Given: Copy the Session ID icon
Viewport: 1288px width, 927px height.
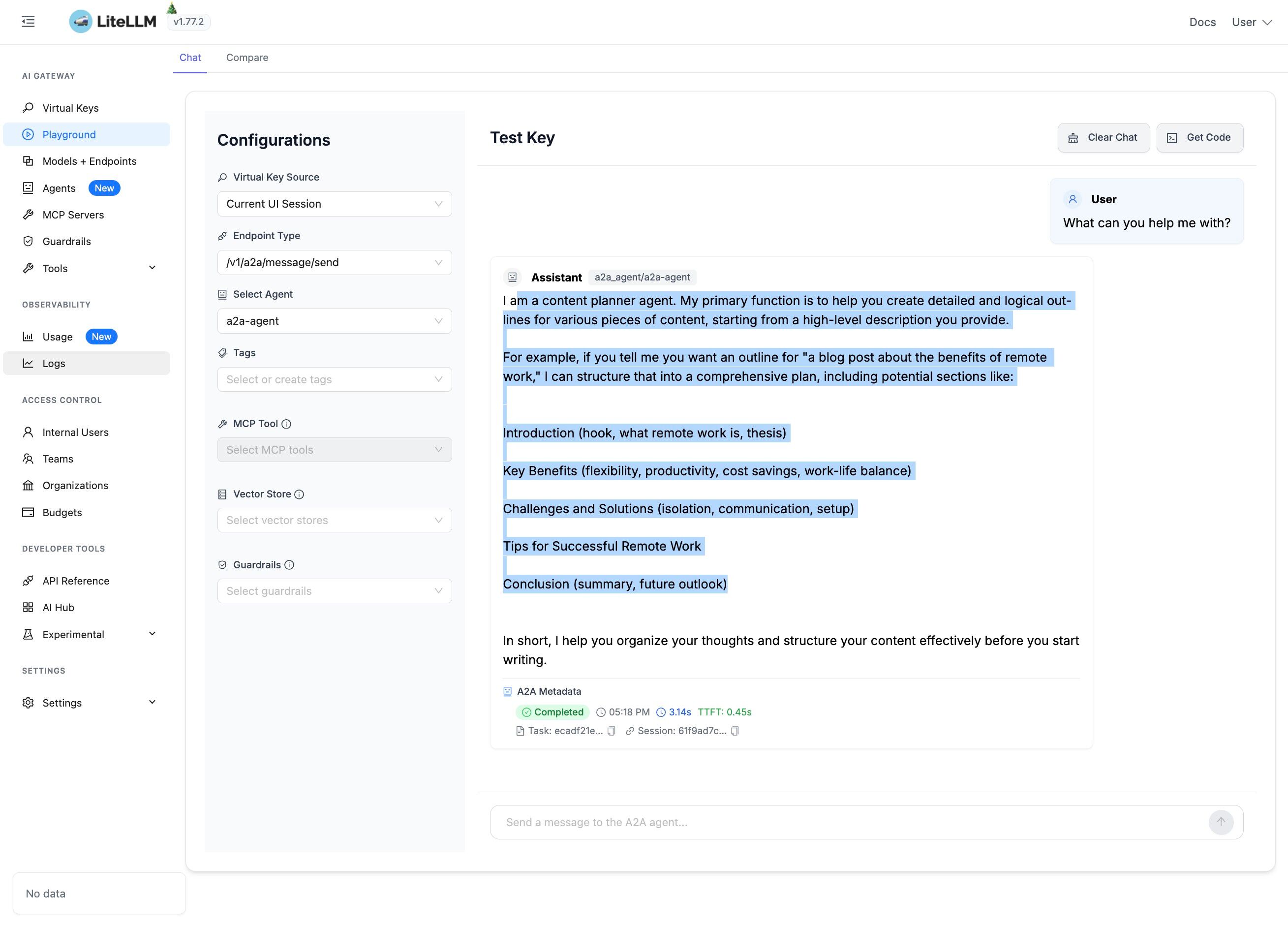Looking at the screenshot, I should point(735,731).
